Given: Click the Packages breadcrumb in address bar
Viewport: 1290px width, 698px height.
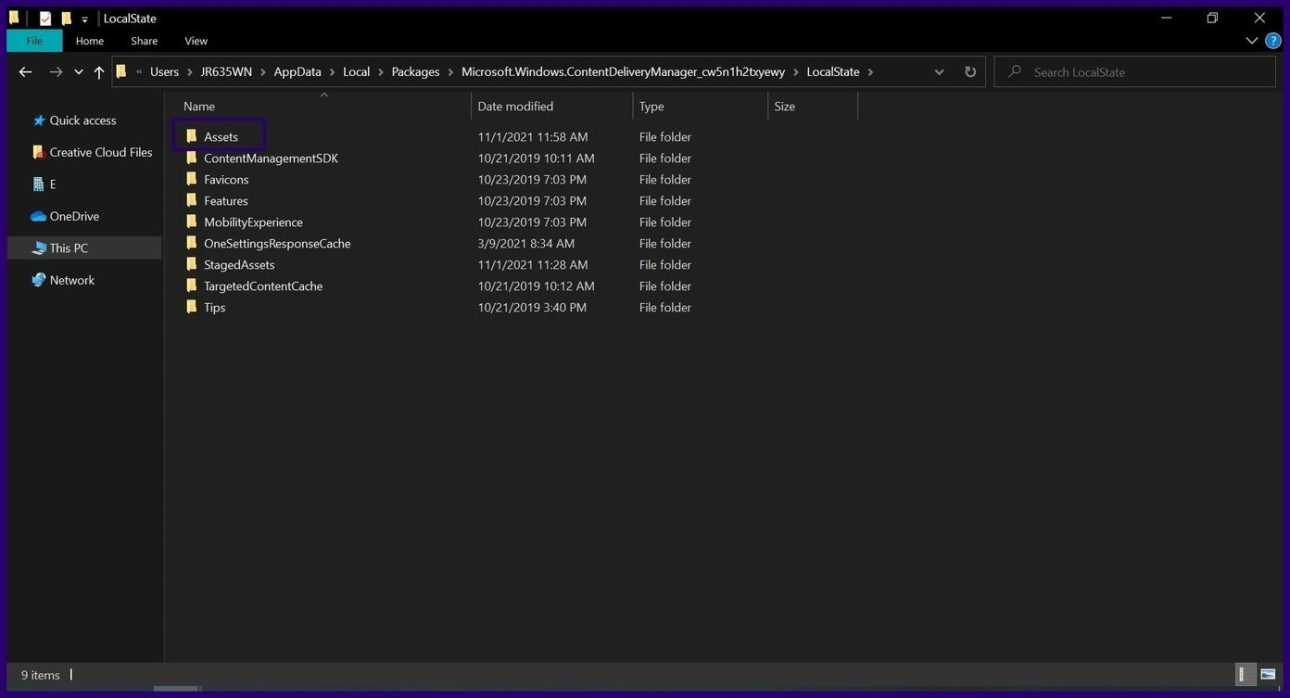Looking at the screenshot, I should pos(415,72).
